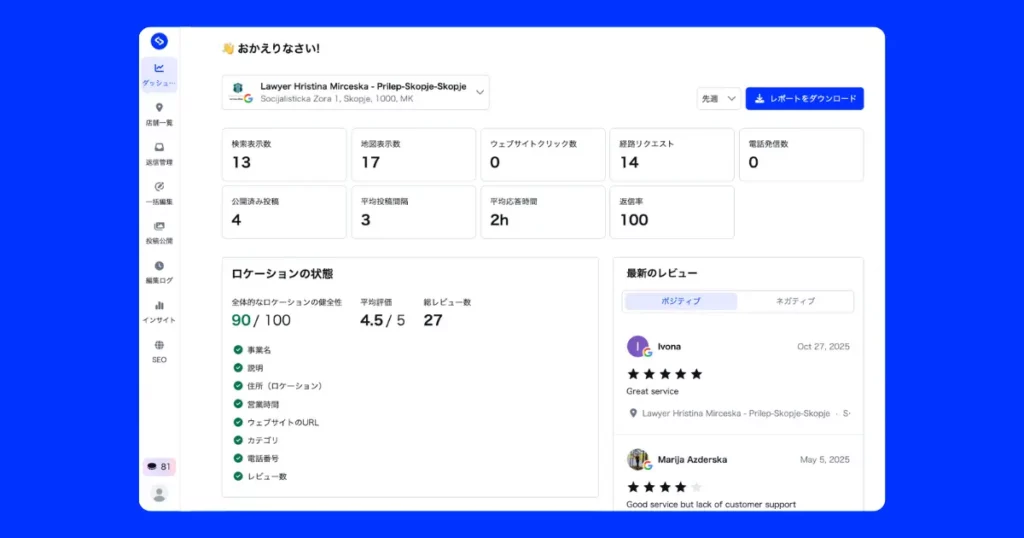Screen dimensions: 1024x538
Task: Click the average rating 4.5 / 5
Action: click(383, 321)
